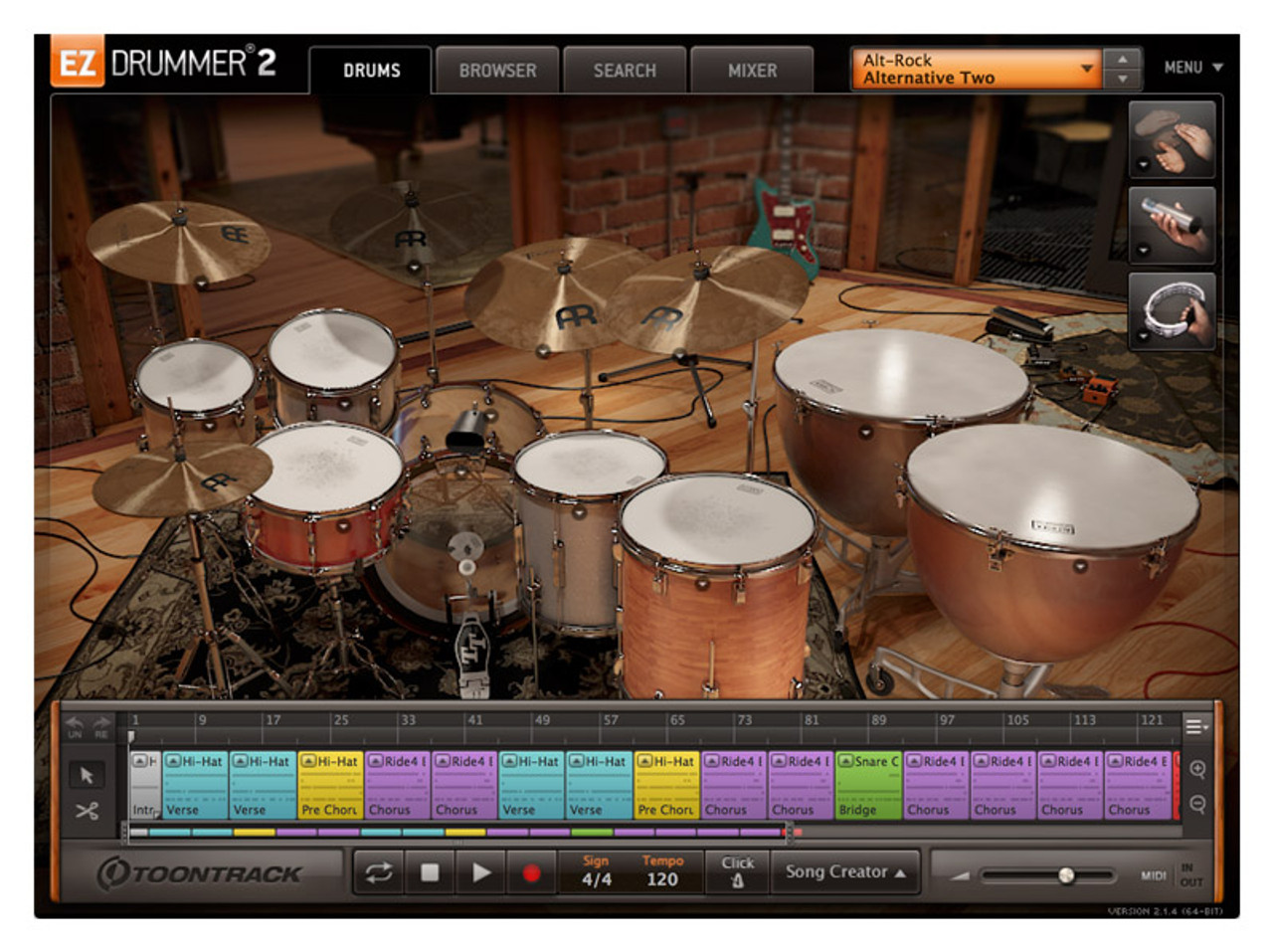The image size is (1273, 952).
Task: Click the Tempo 120 field
Action: pos(662,871)
